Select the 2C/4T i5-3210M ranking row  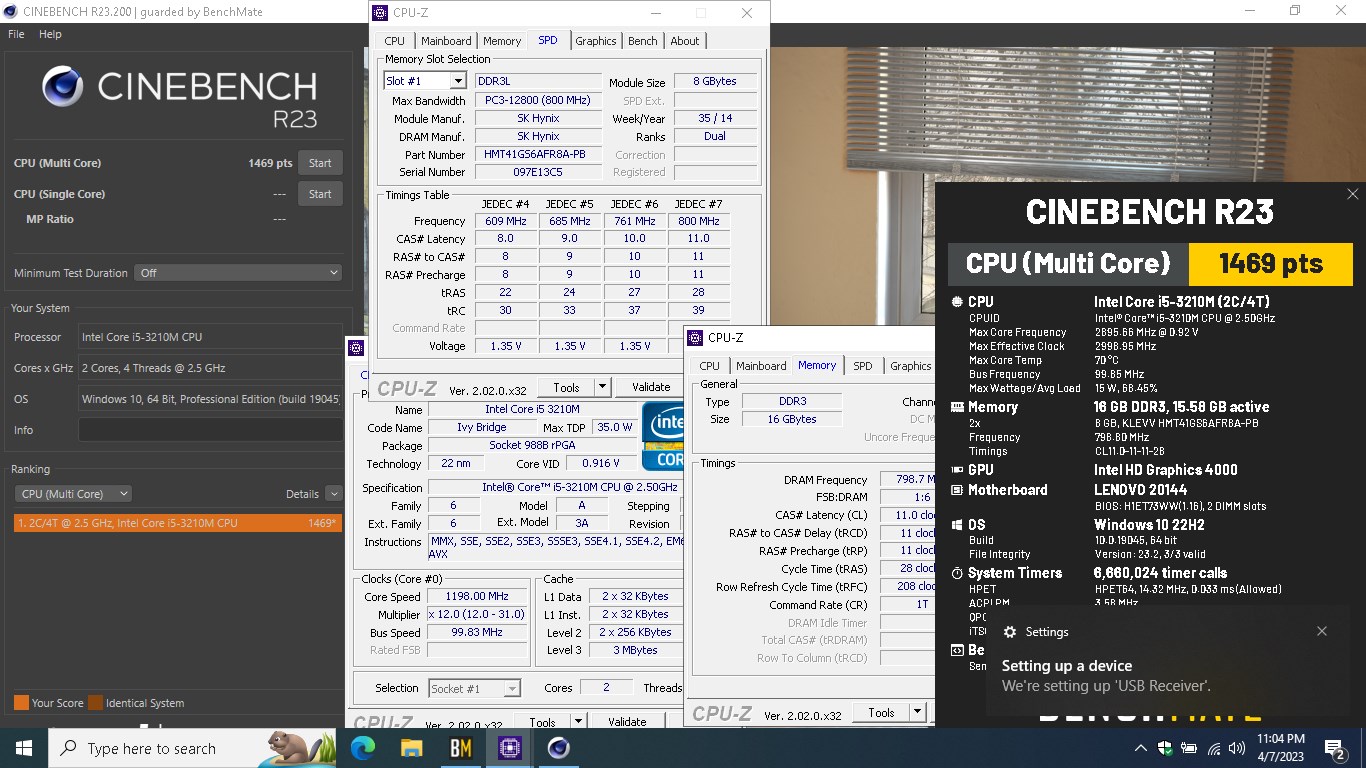(178, 523)
